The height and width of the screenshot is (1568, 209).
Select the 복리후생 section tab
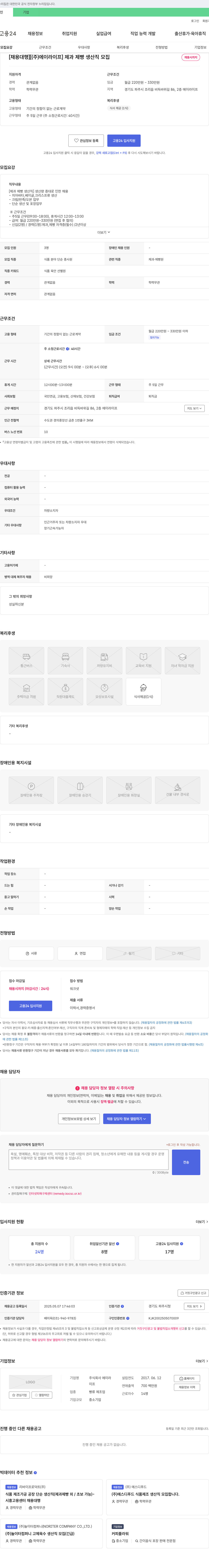(x=123, y=48)
